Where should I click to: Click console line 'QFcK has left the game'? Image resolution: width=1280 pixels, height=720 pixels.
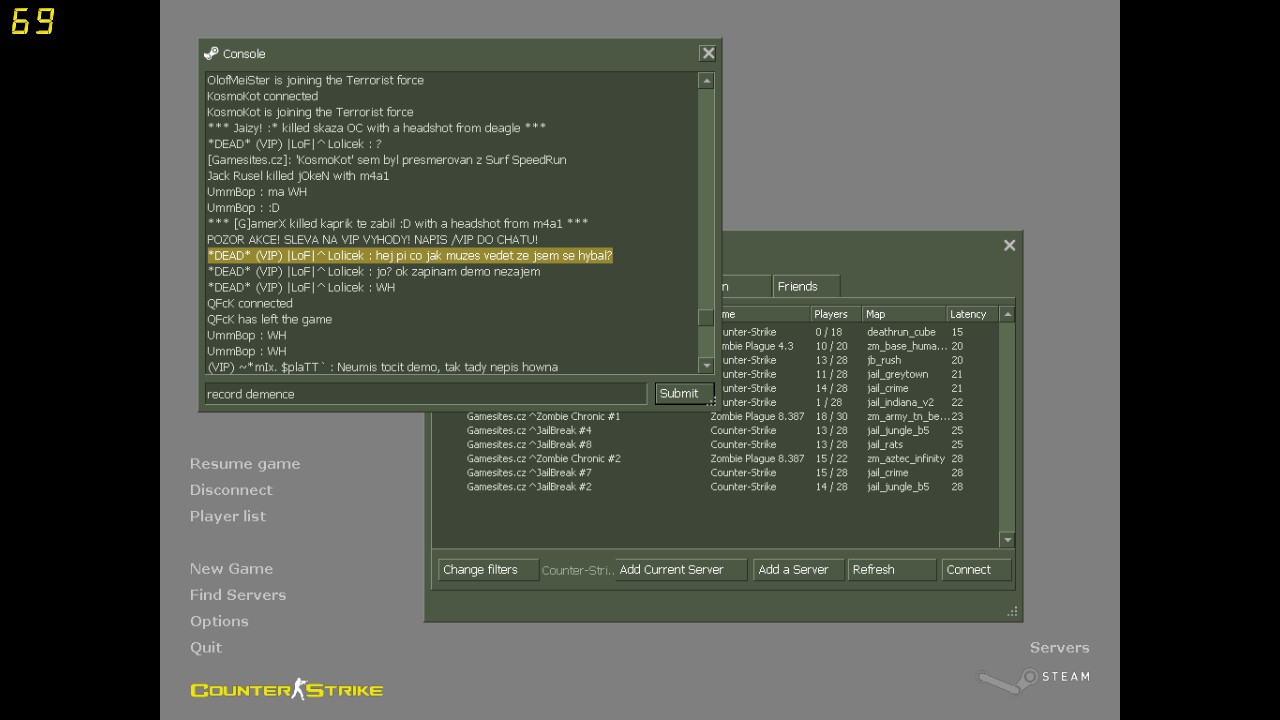click(269, 320)
